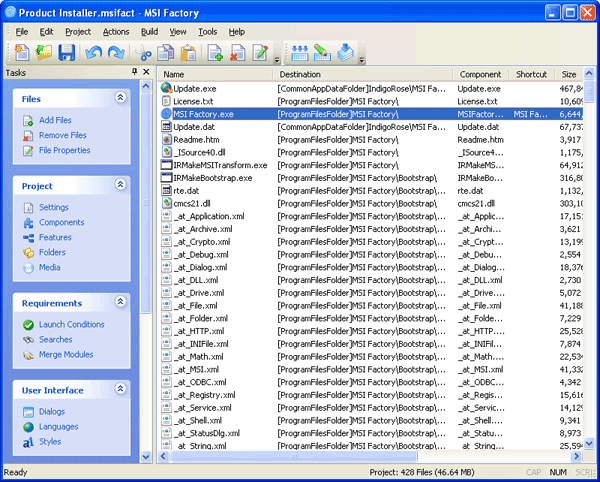Click the Styles letter icon
The image size is (600, 482).
click(28, 442)
